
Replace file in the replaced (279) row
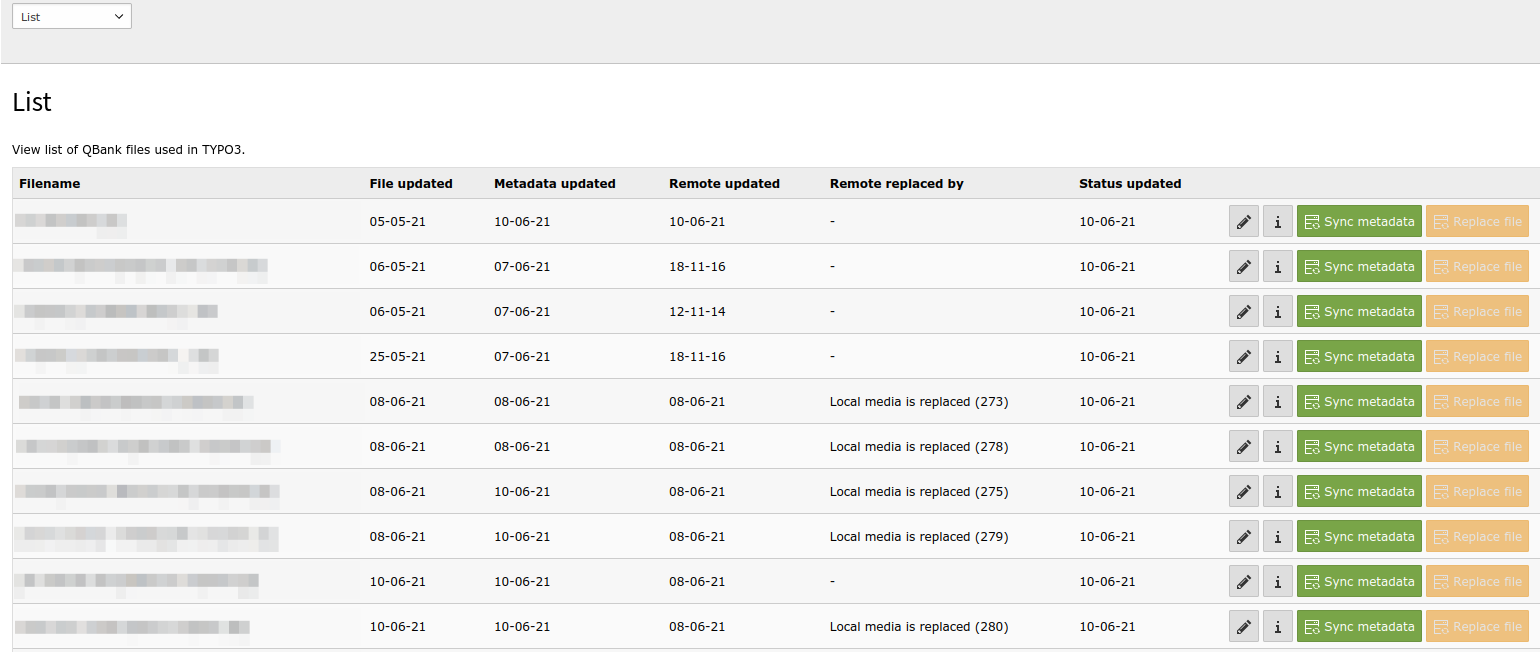pyautogui.click(x=1477, y=537)
